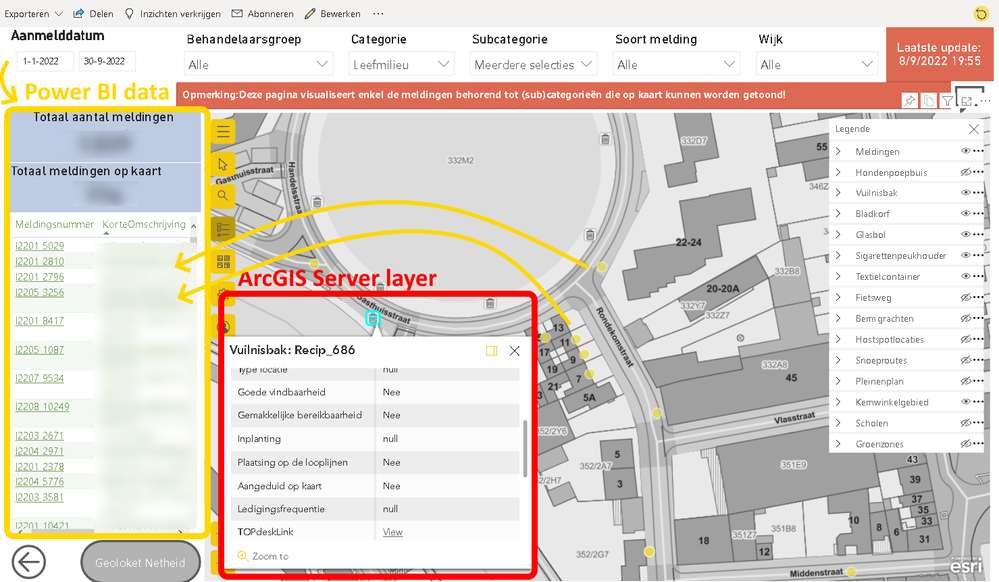
Task: Click the back arrow button
Action: 29,562
